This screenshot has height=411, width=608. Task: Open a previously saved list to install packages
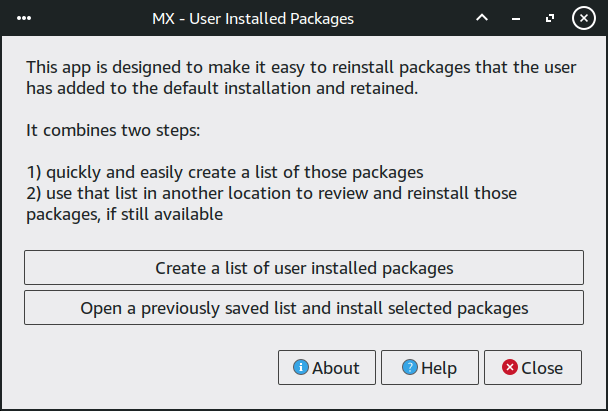click(x=304, y=308)
